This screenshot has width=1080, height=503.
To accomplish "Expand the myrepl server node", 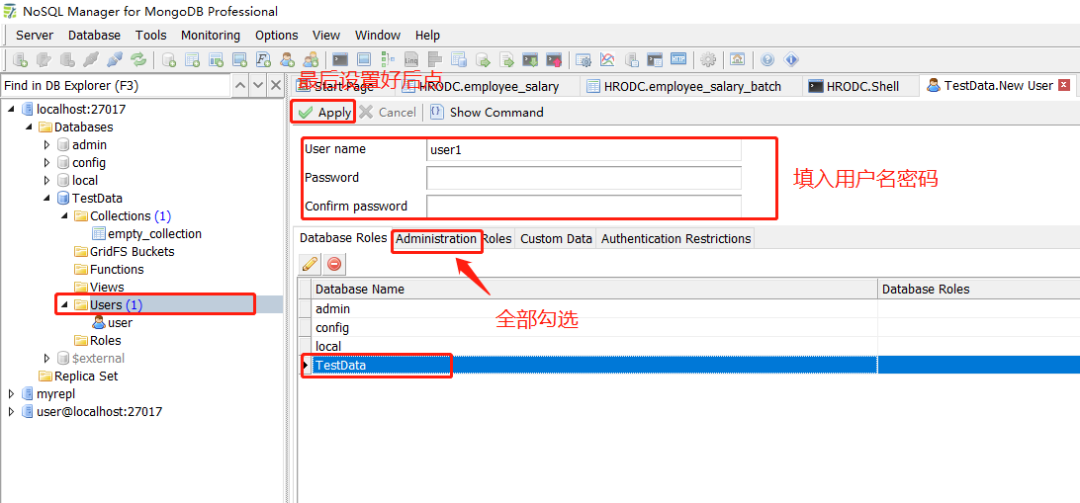I will (11, 394).
